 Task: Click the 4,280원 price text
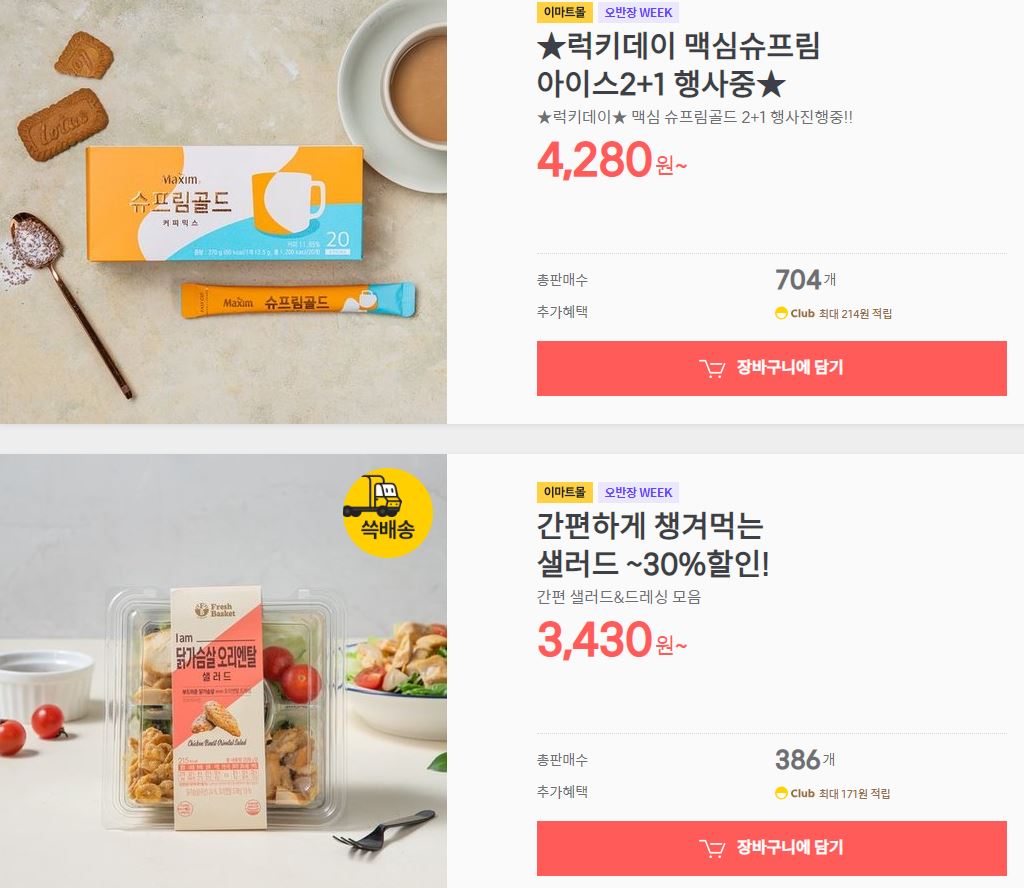pos(612,161)
